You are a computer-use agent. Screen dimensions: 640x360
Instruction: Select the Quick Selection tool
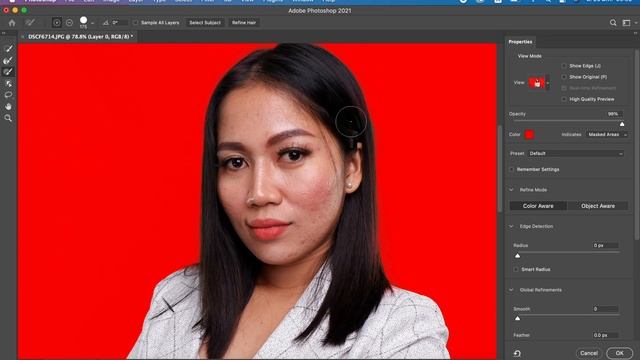pyautogui.click(x=8, y=49)
